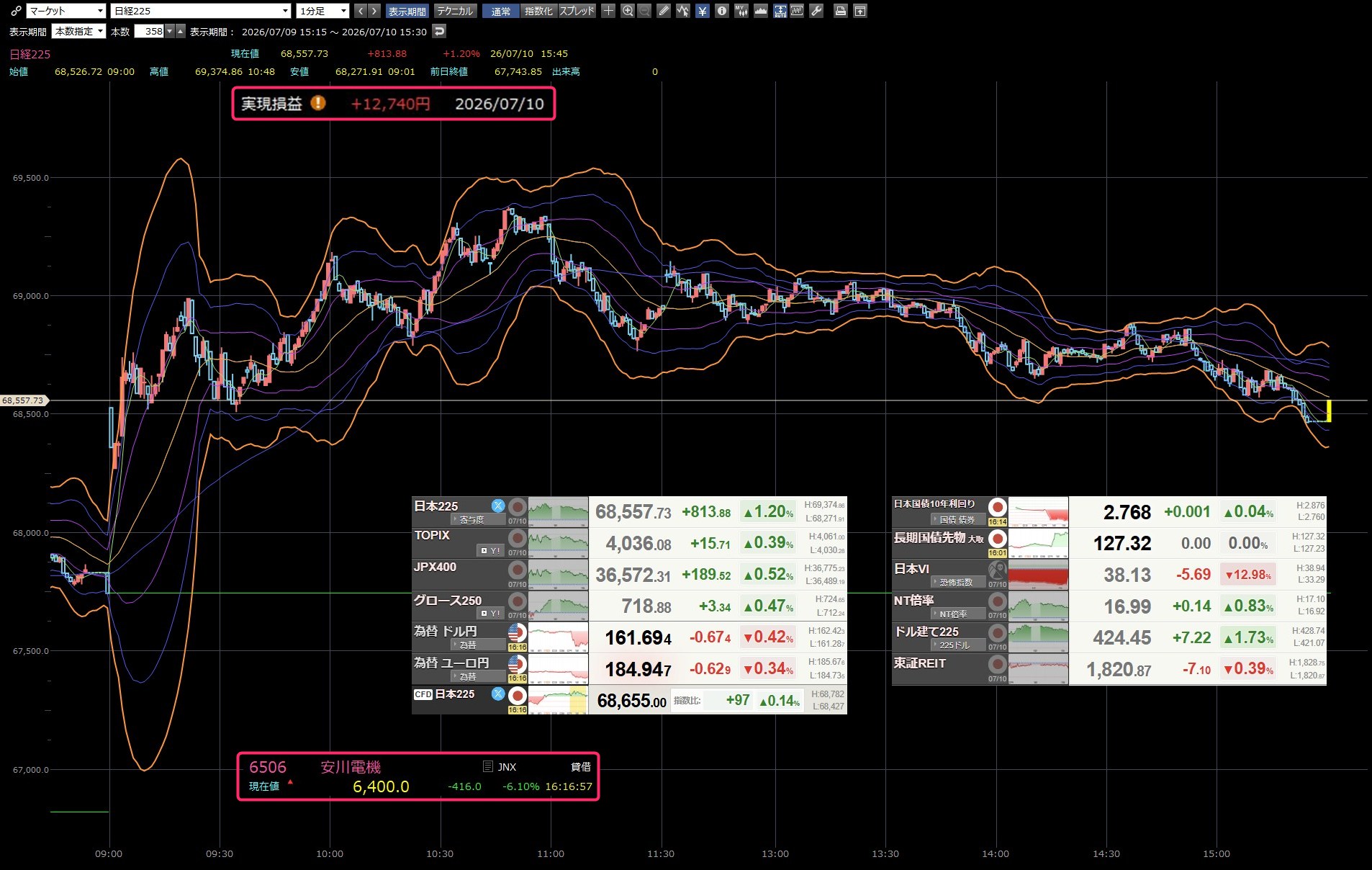Click the wrench settings icon
The image size is (1372, 870).
tap(816, 11)
